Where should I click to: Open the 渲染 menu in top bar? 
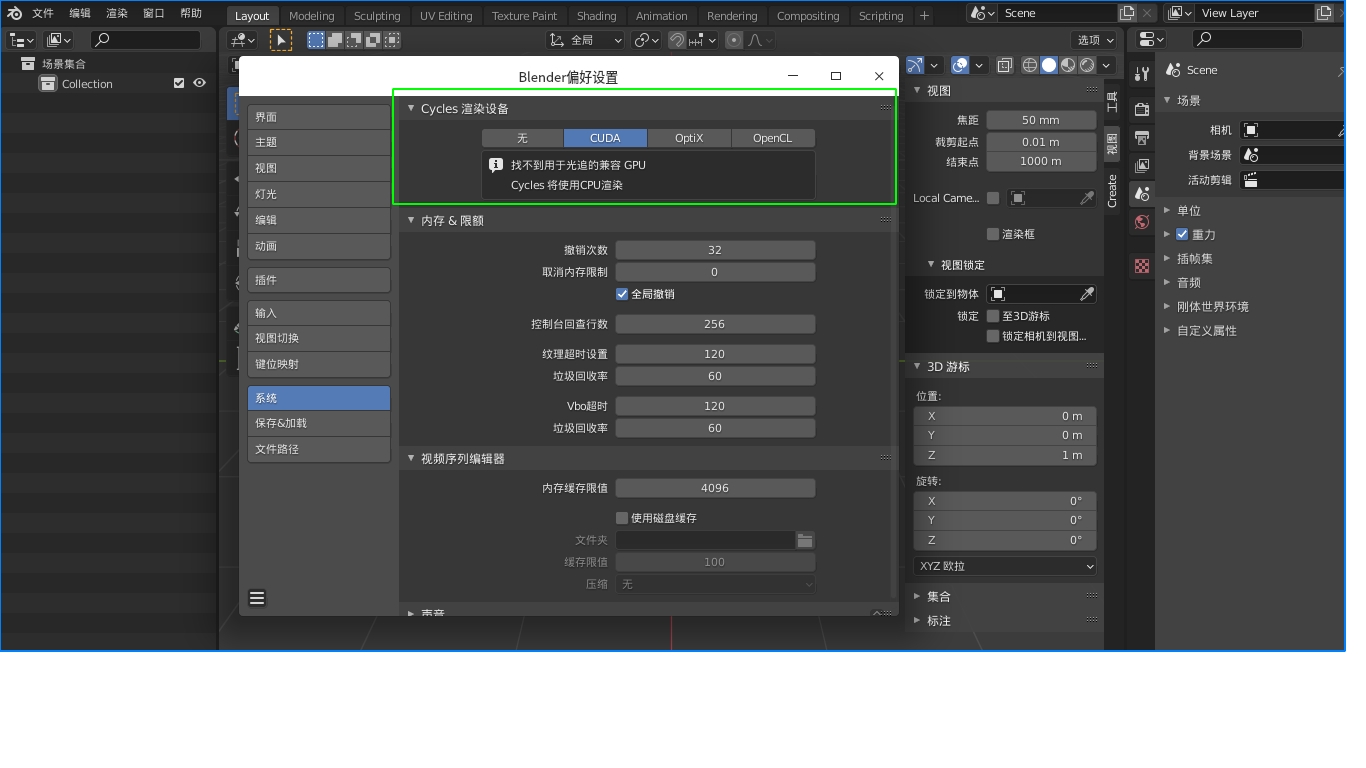[x=117, y=13]
